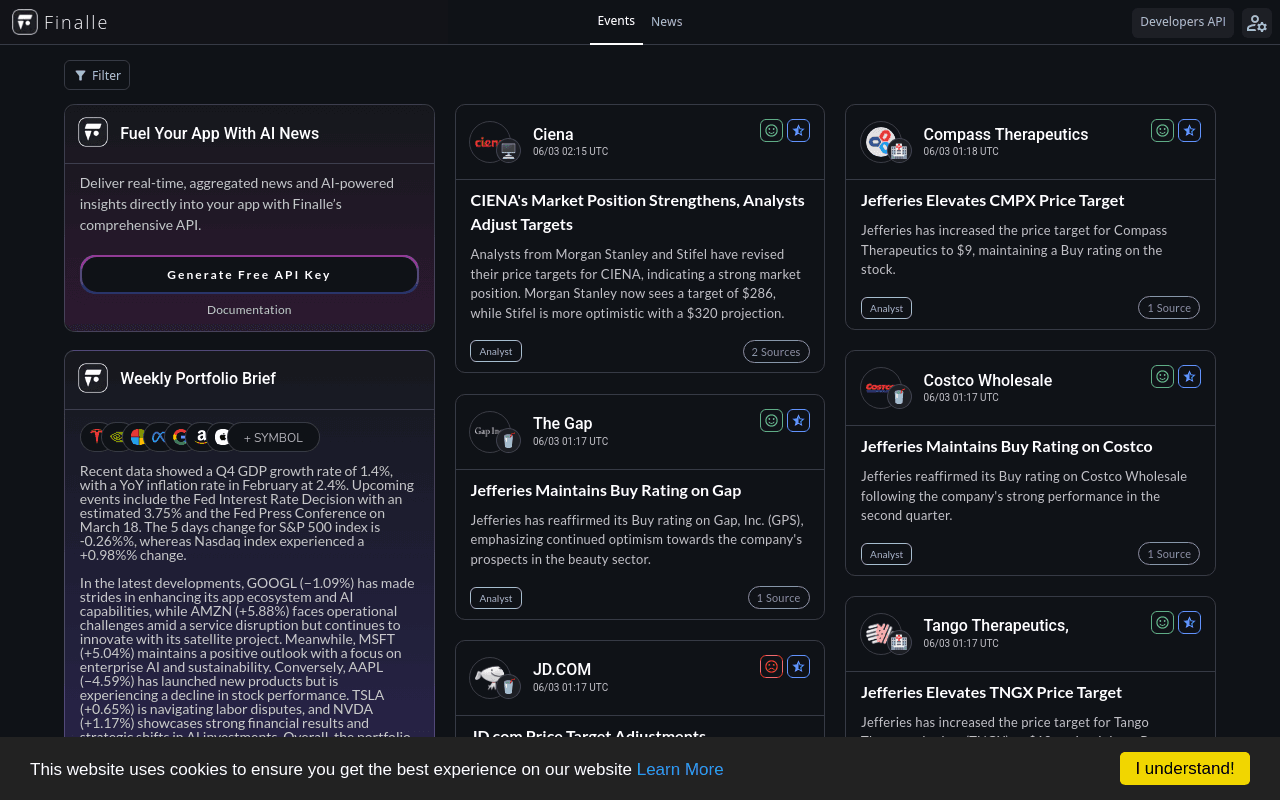
Task: Click Ciena's company logo
Action: tap(490, 142)
